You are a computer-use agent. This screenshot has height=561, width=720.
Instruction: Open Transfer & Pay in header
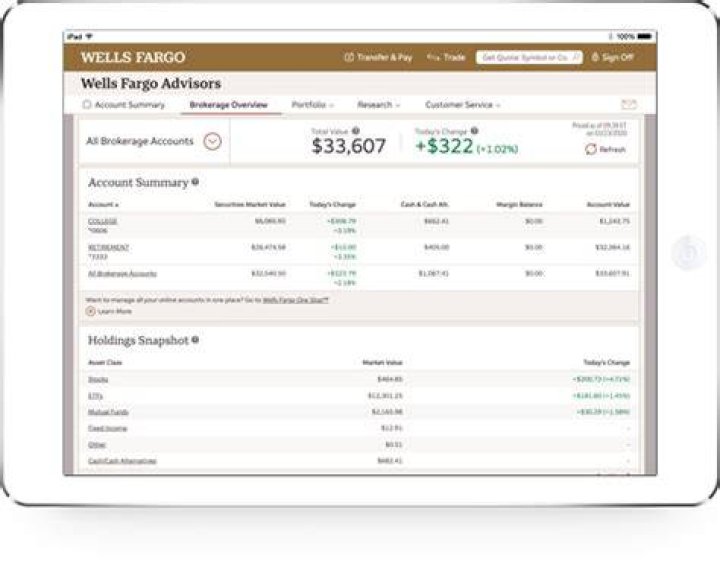click(x=378, y=57)
